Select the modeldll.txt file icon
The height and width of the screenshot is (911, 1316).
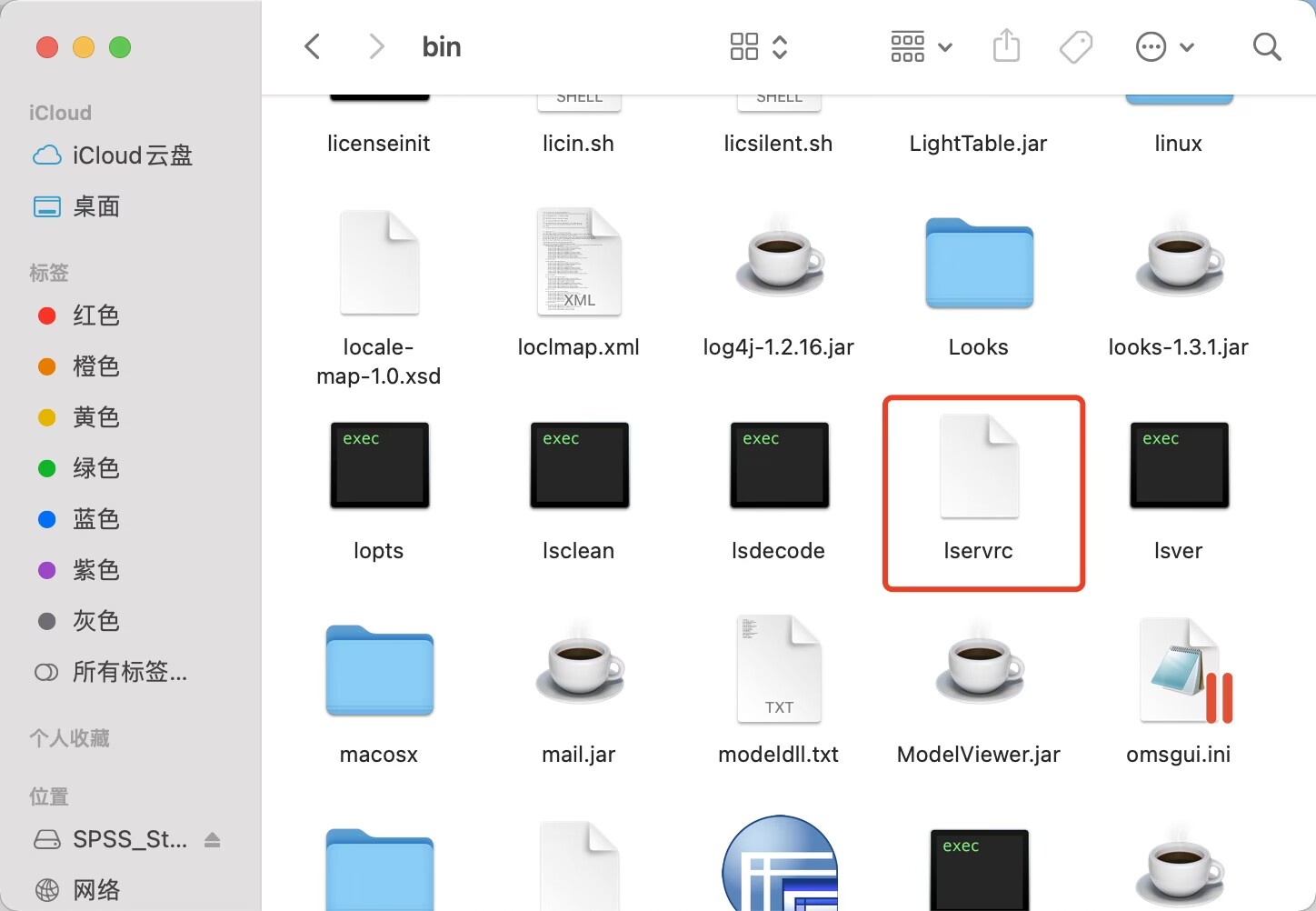(779, 669)
